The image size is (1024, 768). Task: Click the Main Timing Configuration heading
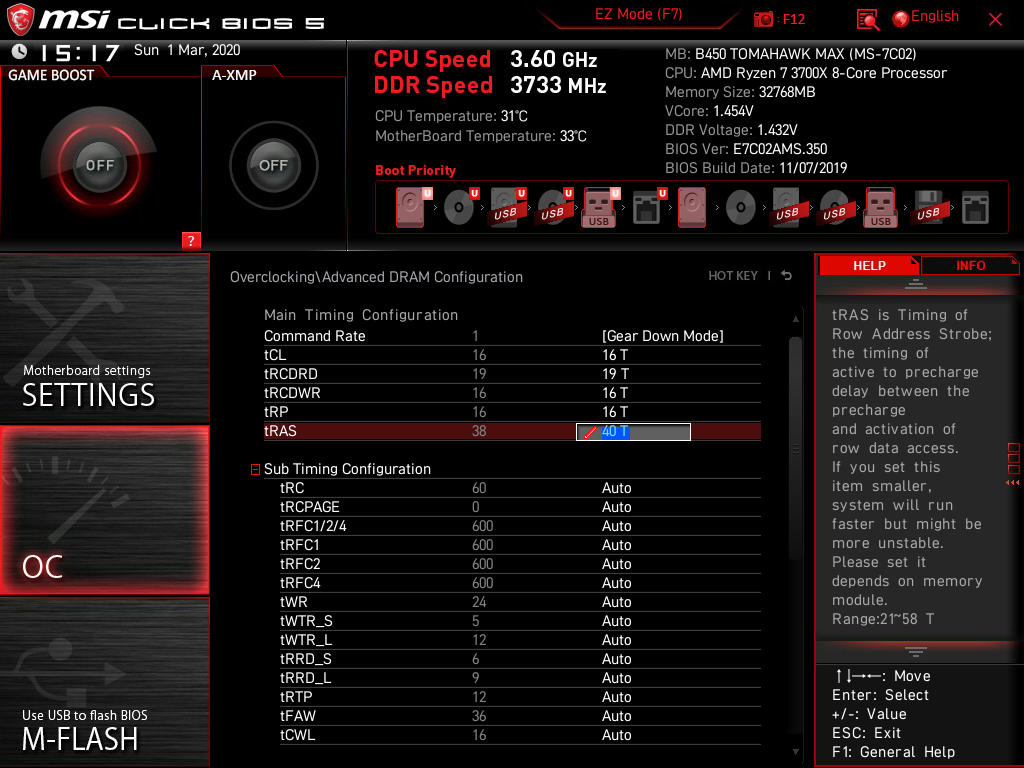(x=360, y=315)
